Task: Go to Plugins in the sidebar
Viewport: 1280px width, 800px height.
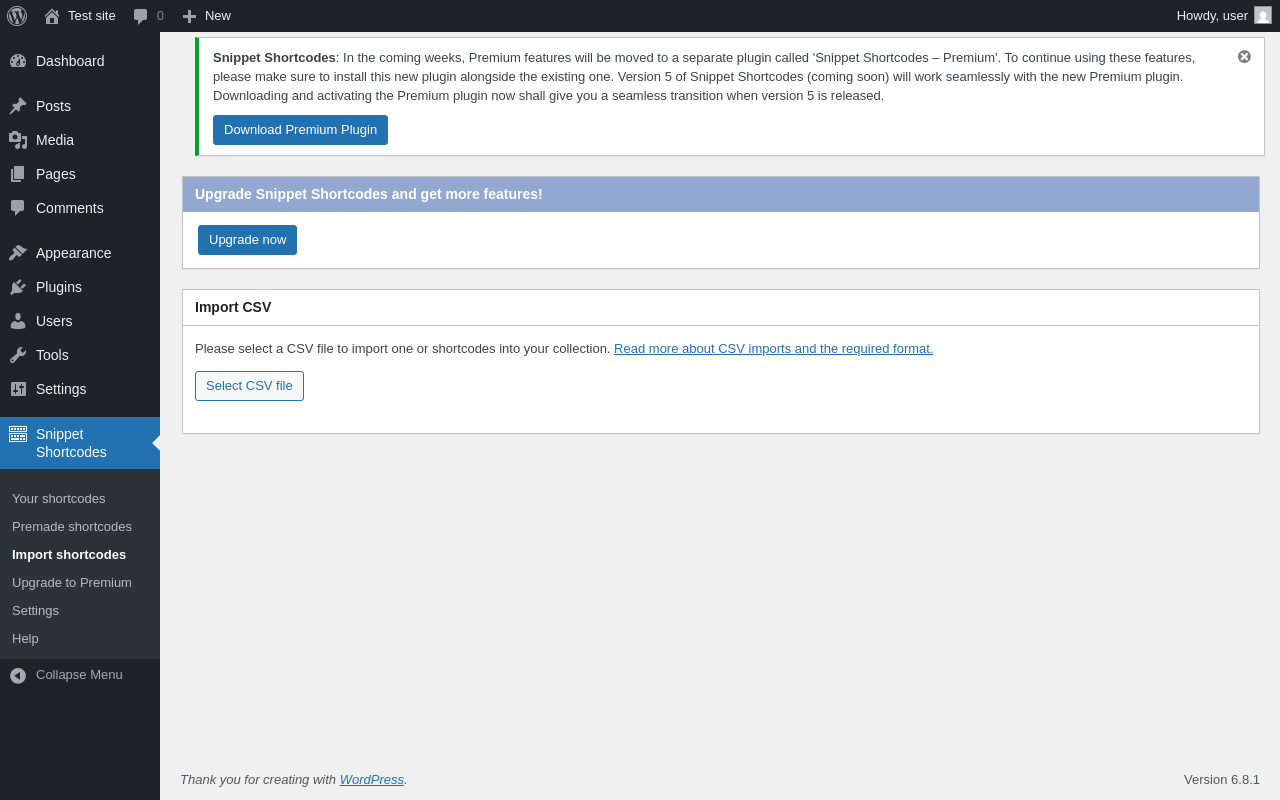Action: [x=59, y=287]
